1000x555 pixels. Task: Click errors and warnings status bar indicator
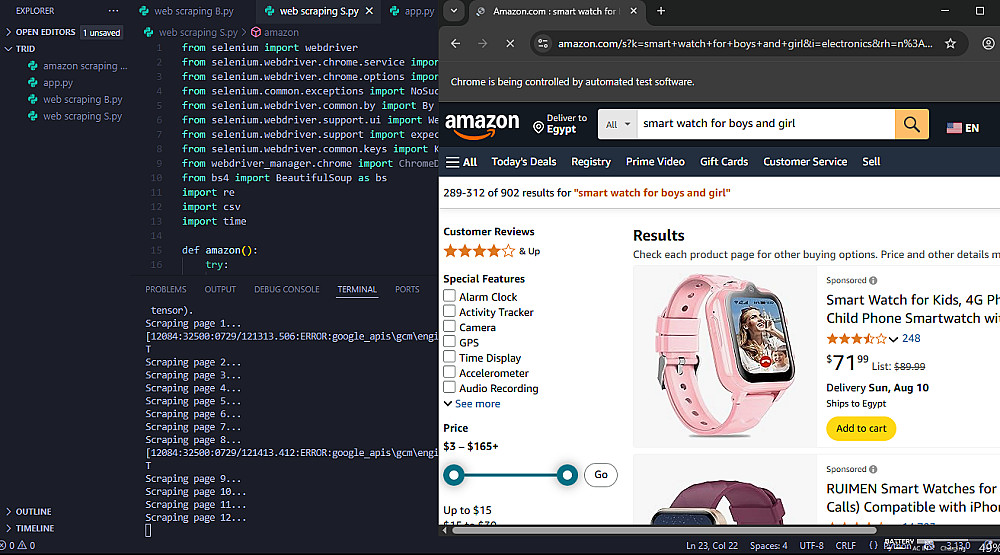click(x=18, y=545)
